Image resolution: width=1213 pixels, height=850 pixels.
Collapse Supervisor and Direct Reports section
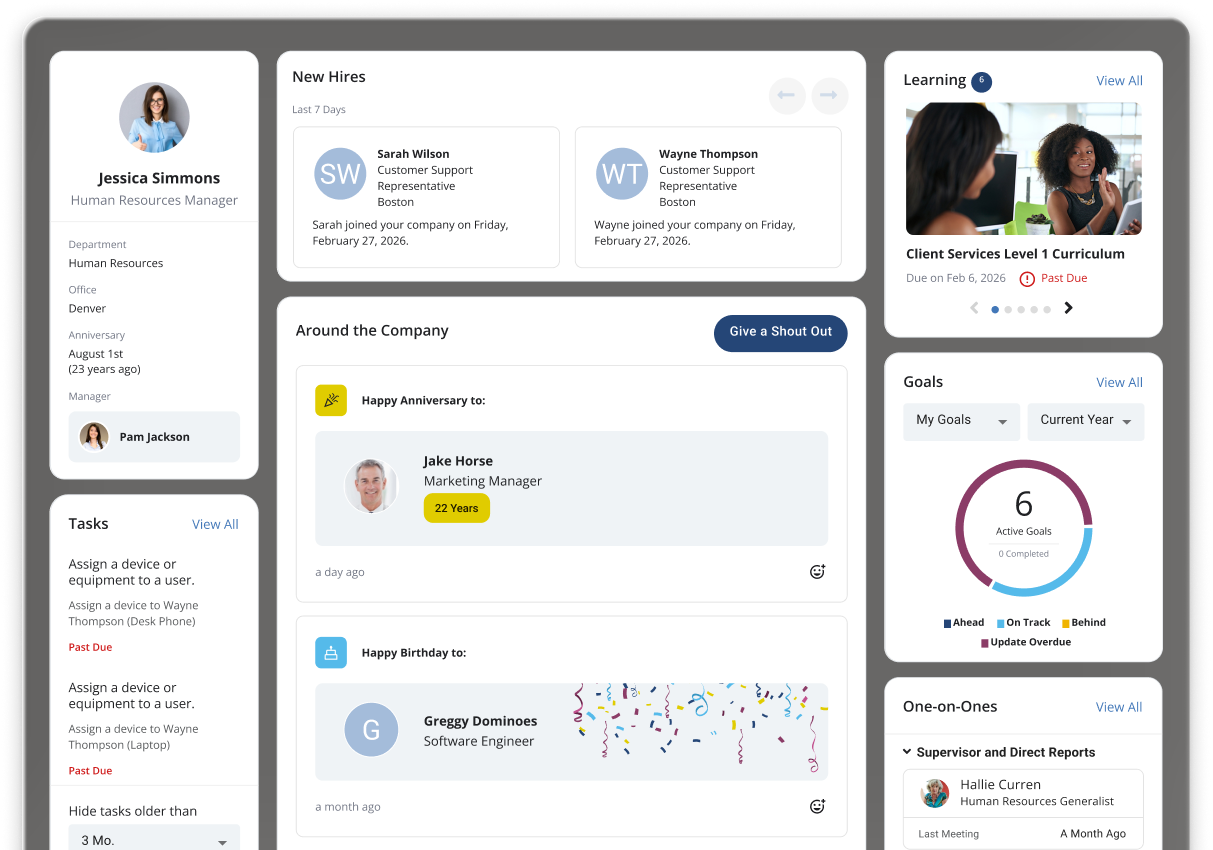[907, 752]
